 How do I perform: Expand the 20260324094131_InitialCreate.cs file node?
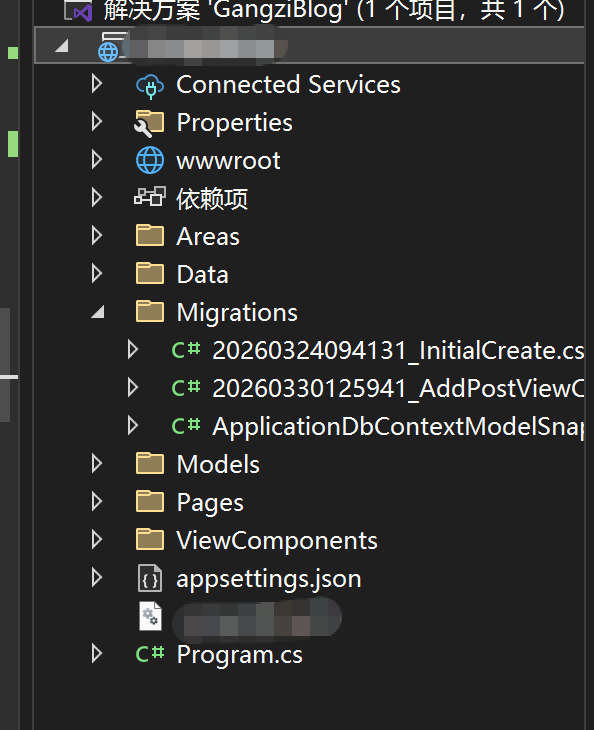(x=133, y=350)
